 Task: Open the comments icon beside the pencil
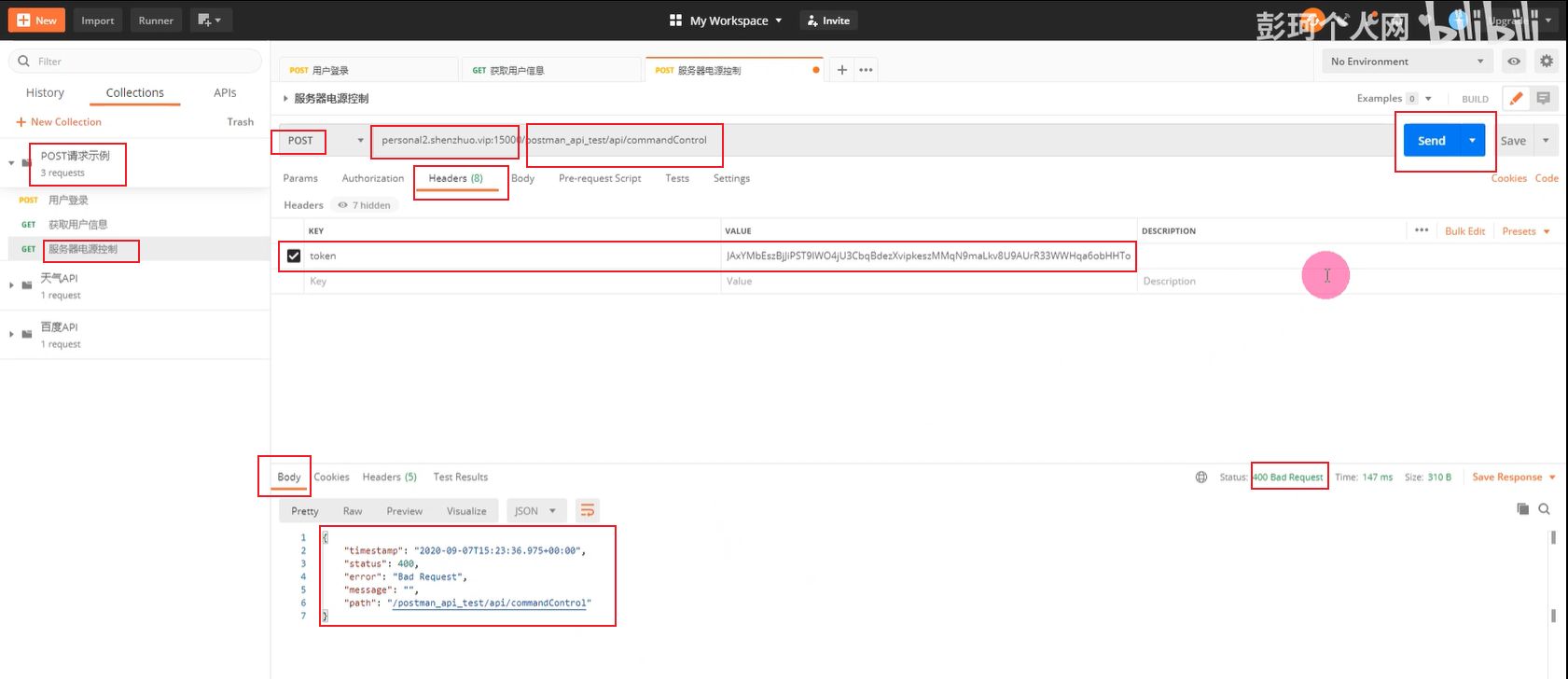(x=1543, y=98)
